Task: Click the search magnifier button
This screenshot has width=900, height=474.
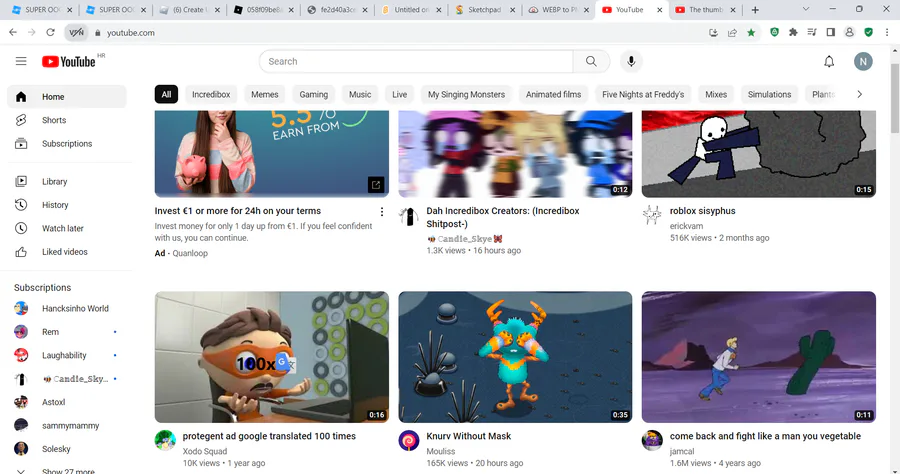Action: tap(591, 61)
